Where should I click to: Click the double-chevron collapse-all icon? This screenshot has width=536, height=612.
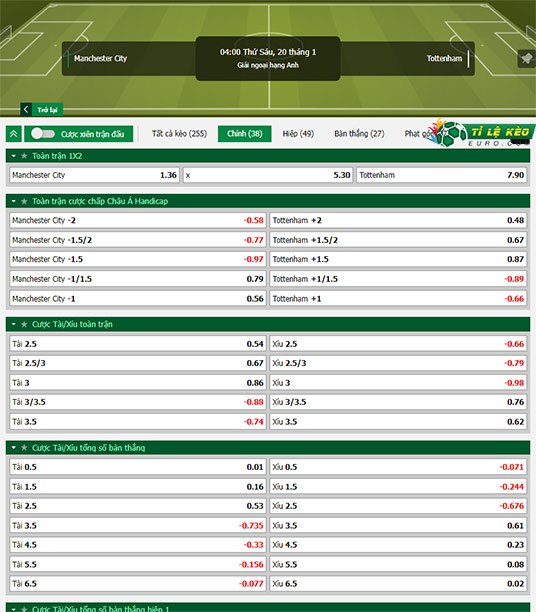tap(14, 134)
